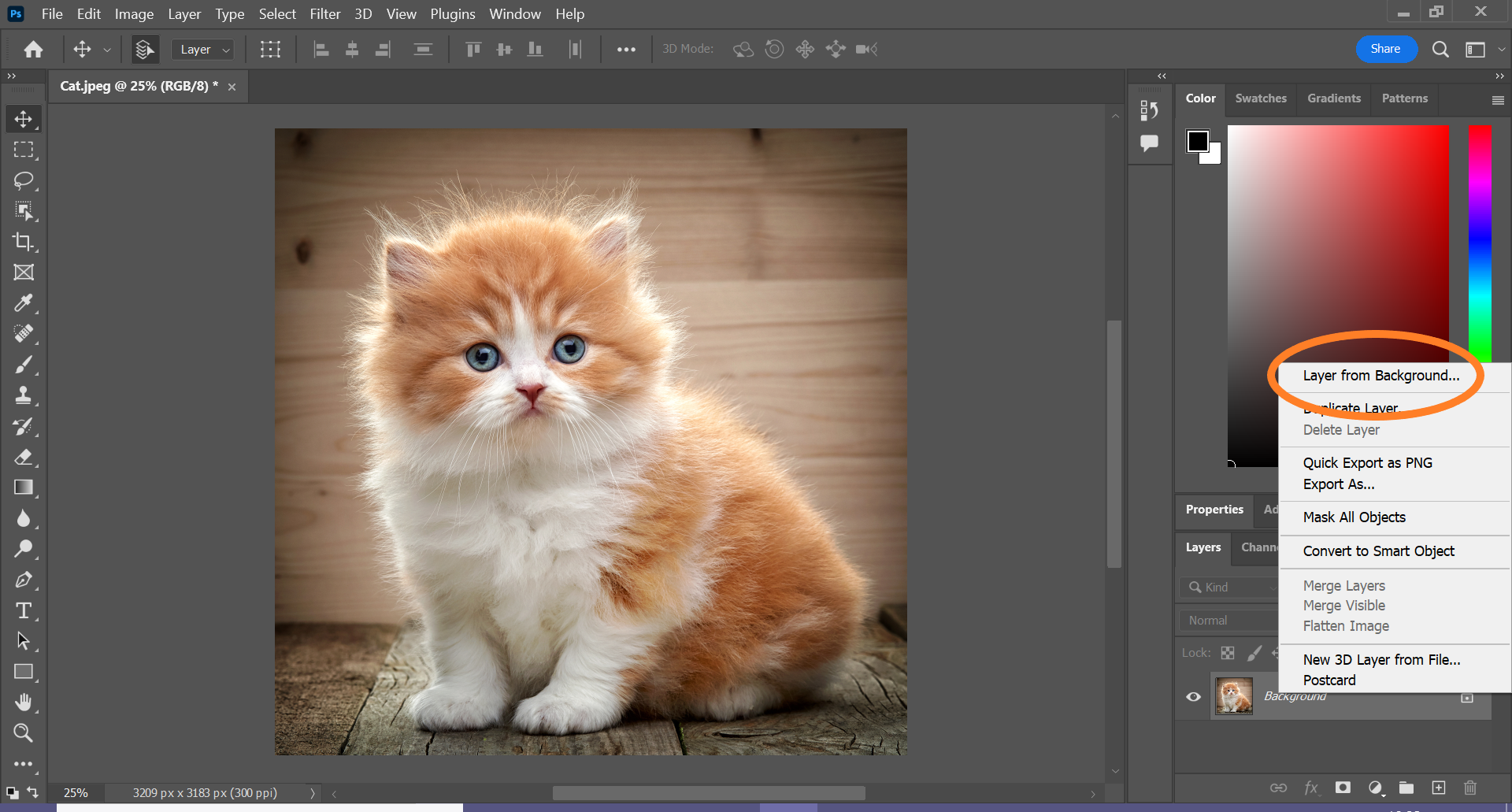Open the Filter menu
Viewport: 1512px width, 812px height.
(x=325, y=14)
